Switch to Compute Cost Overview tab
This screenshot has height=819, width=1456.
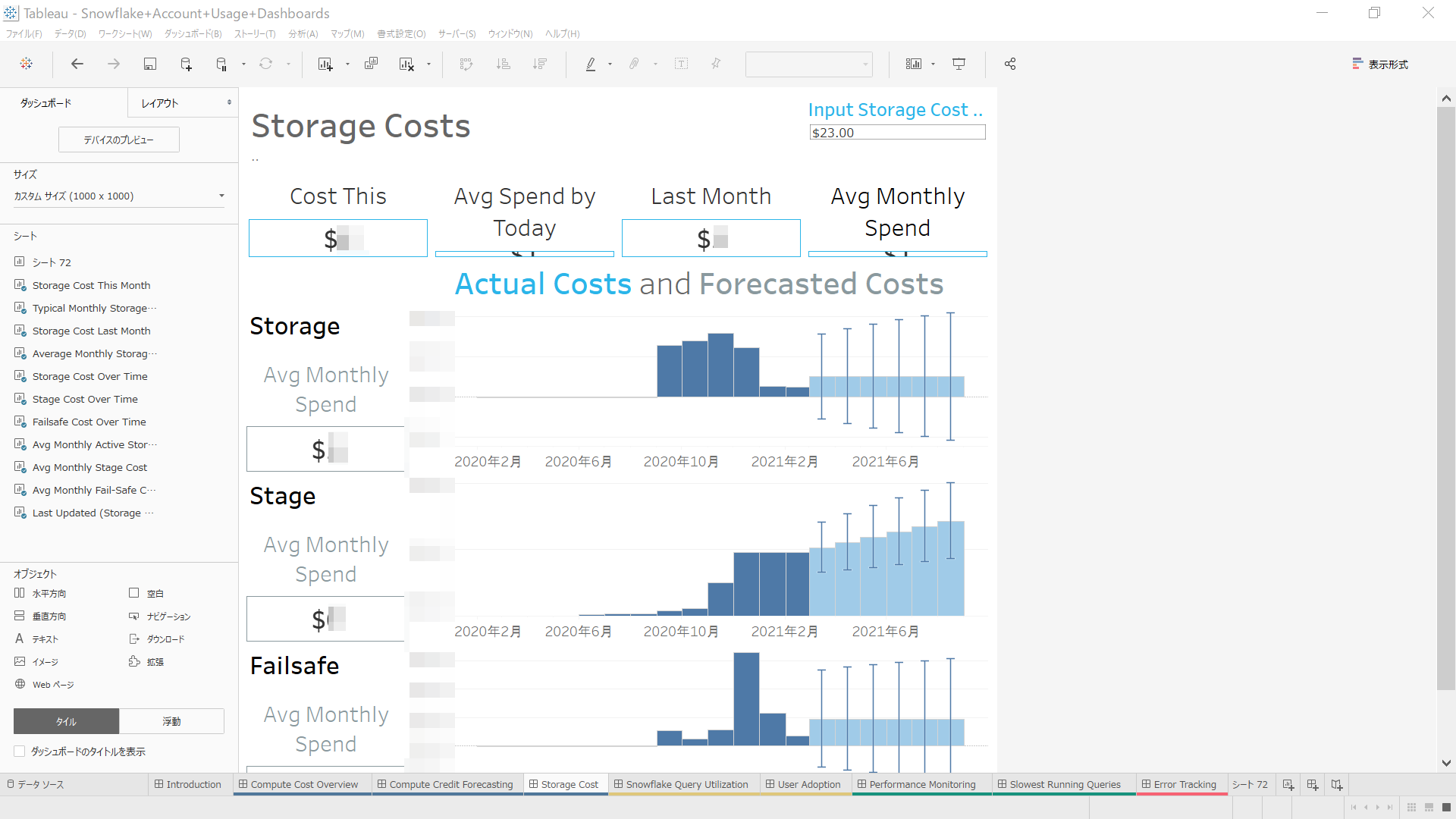pos(303,785)
